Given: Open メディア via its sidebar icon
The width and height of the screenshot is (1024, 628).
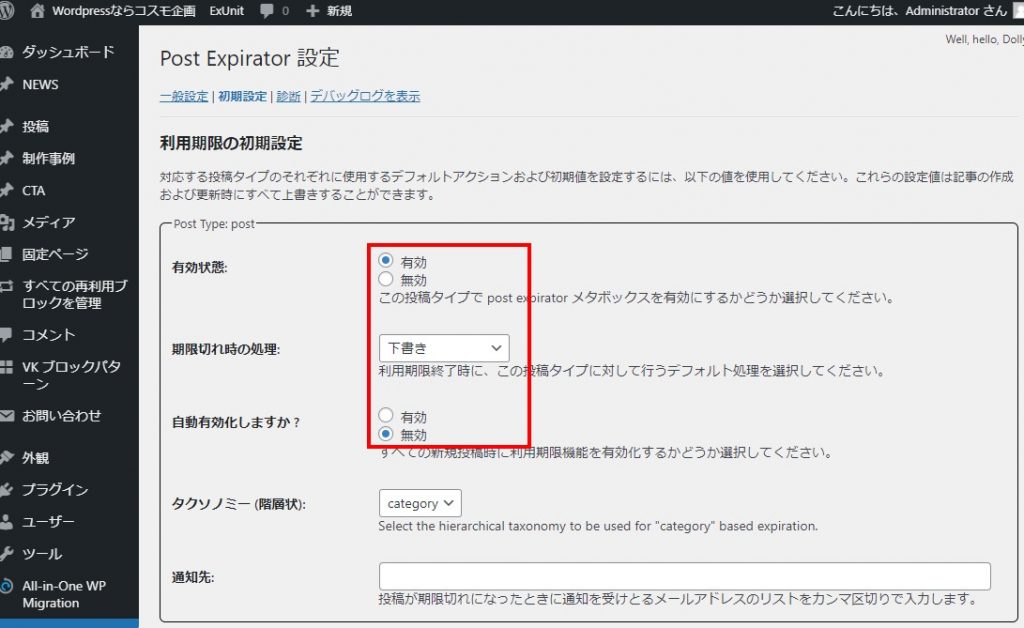Looking at the screenshot, I should point(7,222).
